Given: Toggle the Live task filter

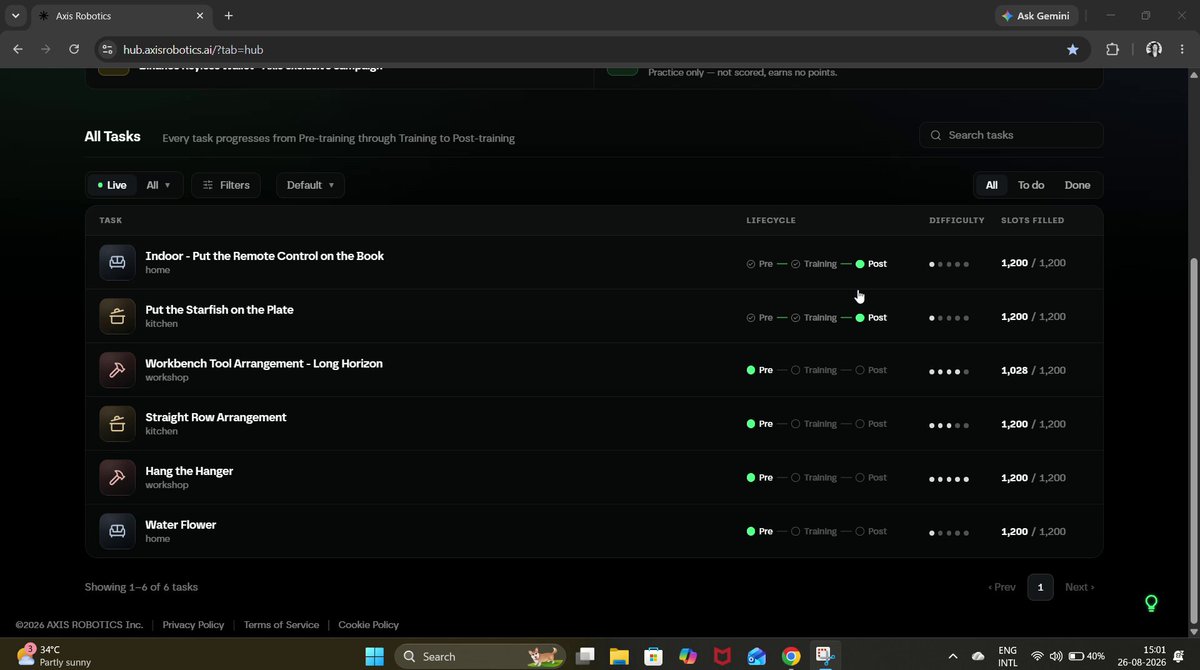Looking at the screenshot, I should (112, 185).
